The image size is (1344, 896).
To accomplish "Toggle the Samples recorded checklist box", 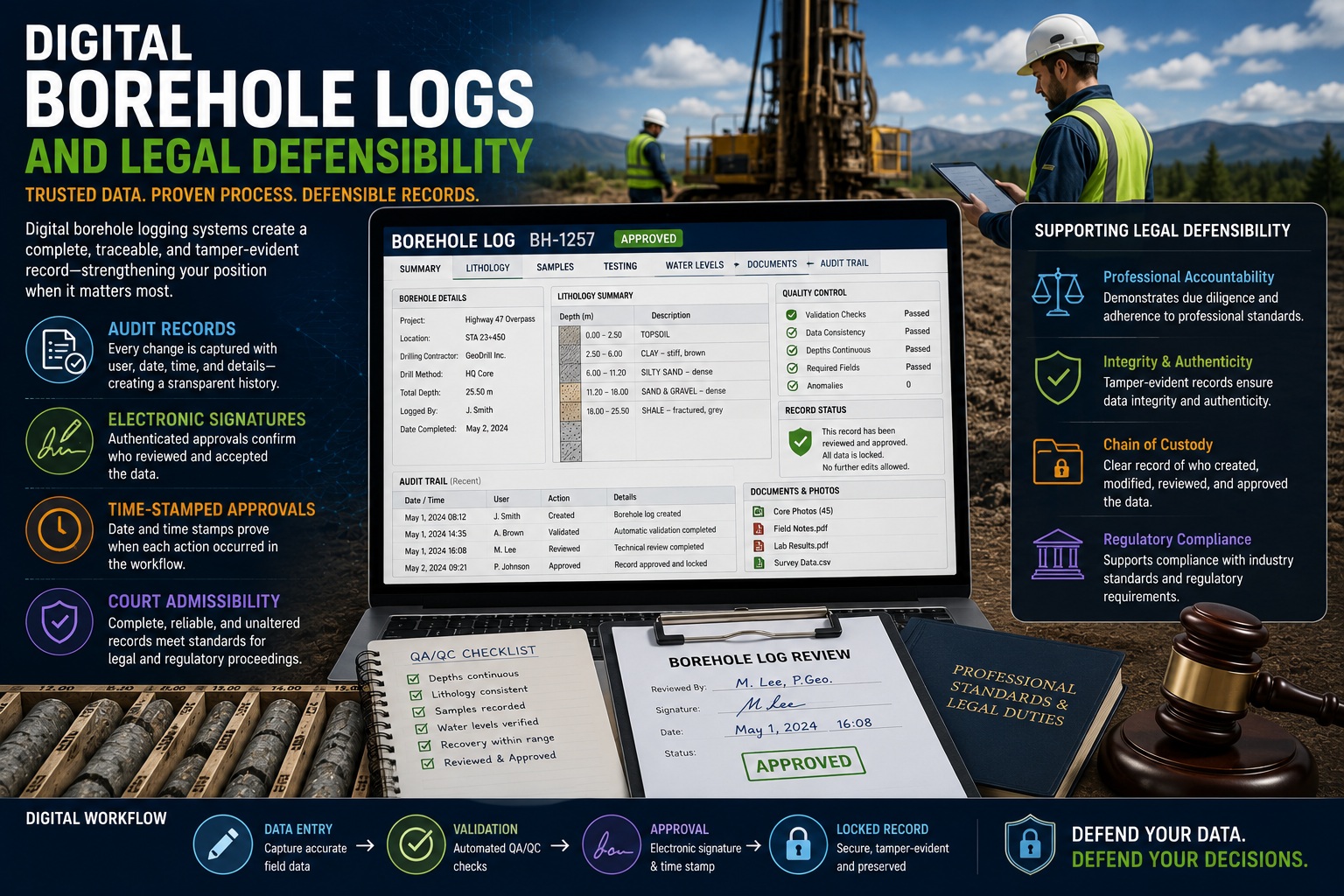I will coord(418,711).
